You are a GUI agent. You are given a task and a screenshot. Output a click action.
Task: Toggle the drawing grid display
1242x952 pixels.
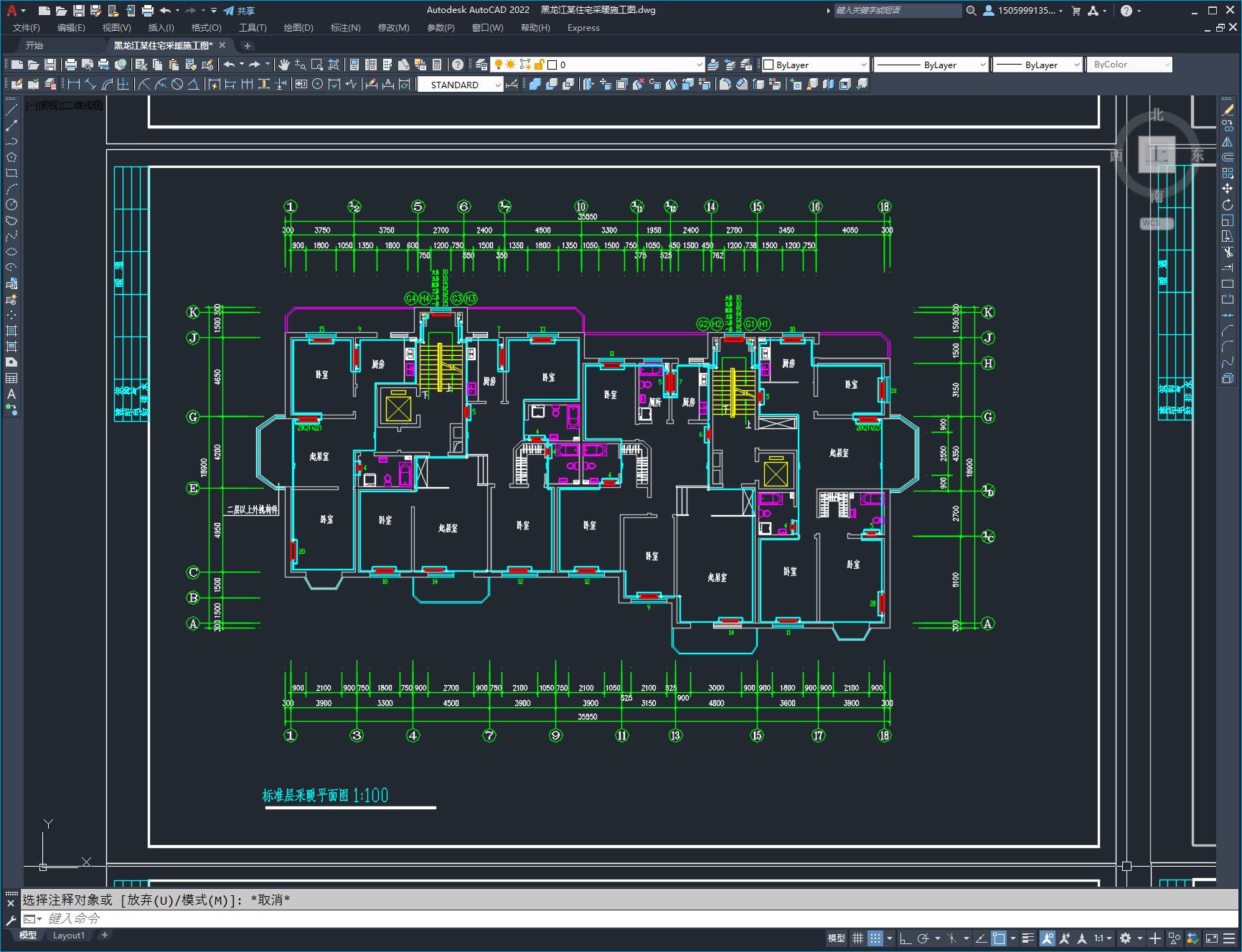tap(857, 938)
